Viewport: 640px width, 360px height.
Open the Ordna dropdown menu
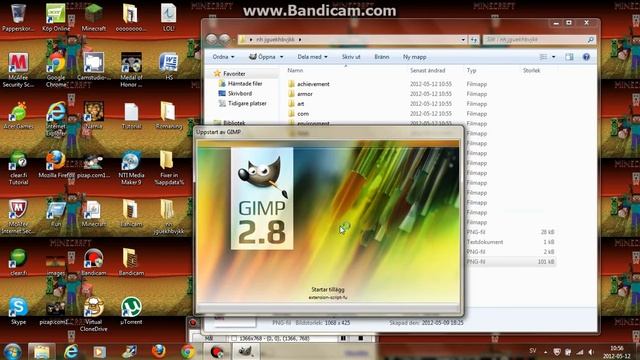(x=223, y=57)
